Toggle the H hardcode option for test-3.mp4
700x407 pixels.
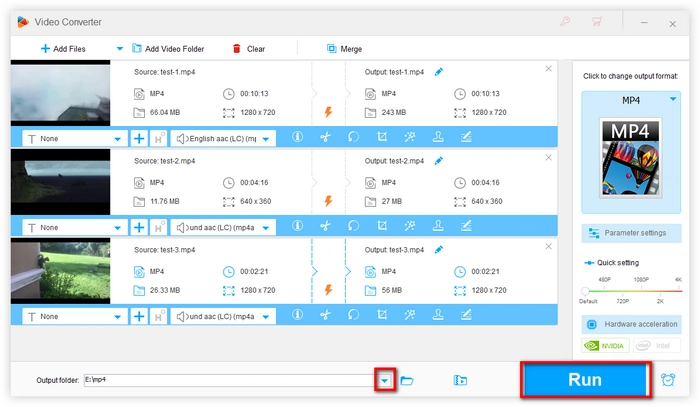pos(159,316)
